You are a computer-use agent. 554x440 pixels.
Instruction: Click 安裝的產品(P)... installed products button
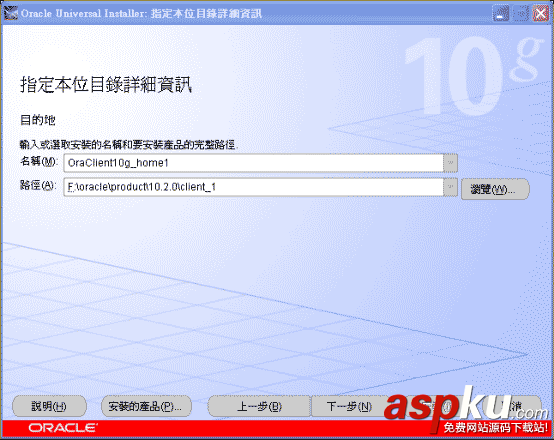pos(146,406)
